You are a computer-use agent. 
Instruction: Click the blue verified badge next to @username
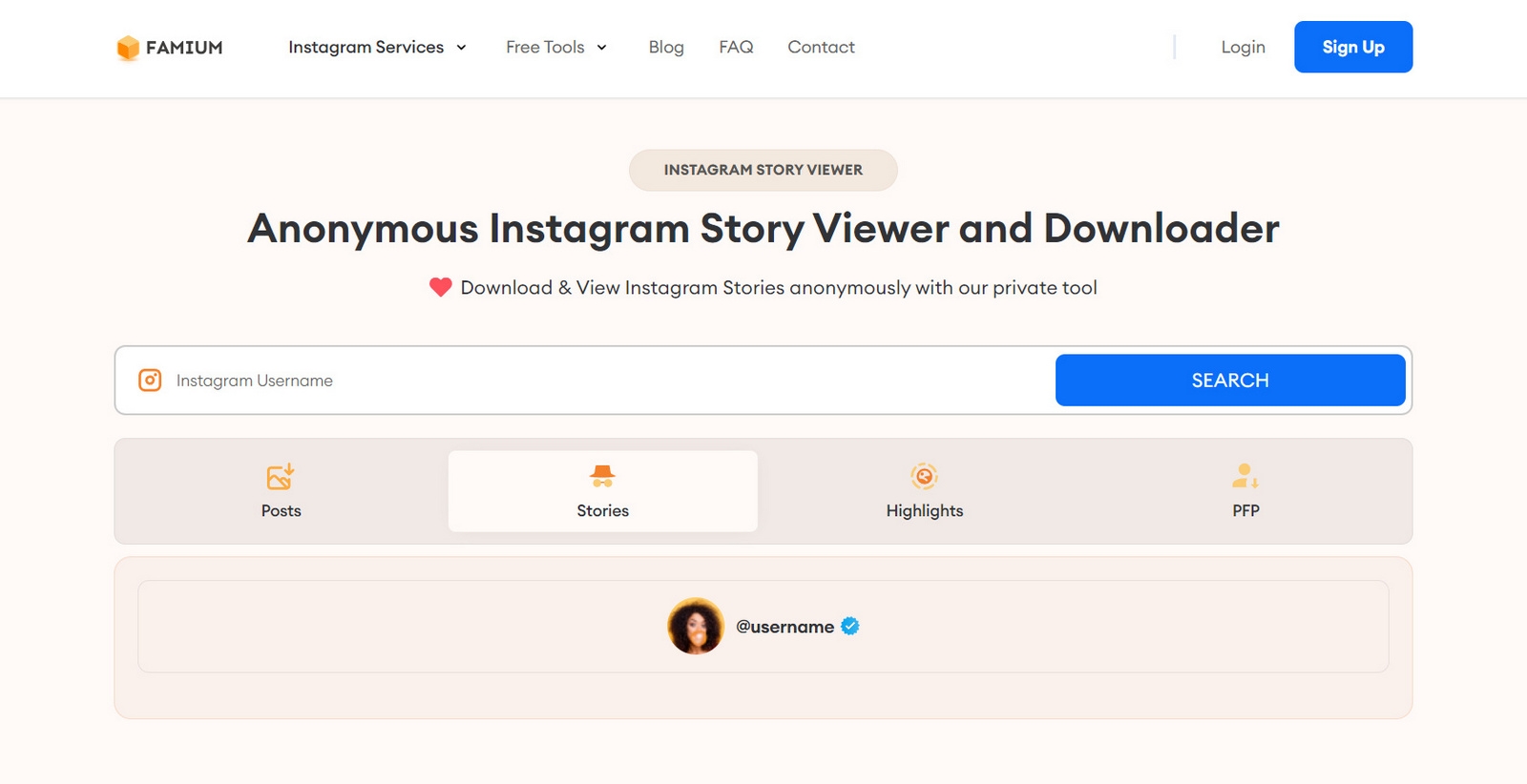tap(850, 626)
